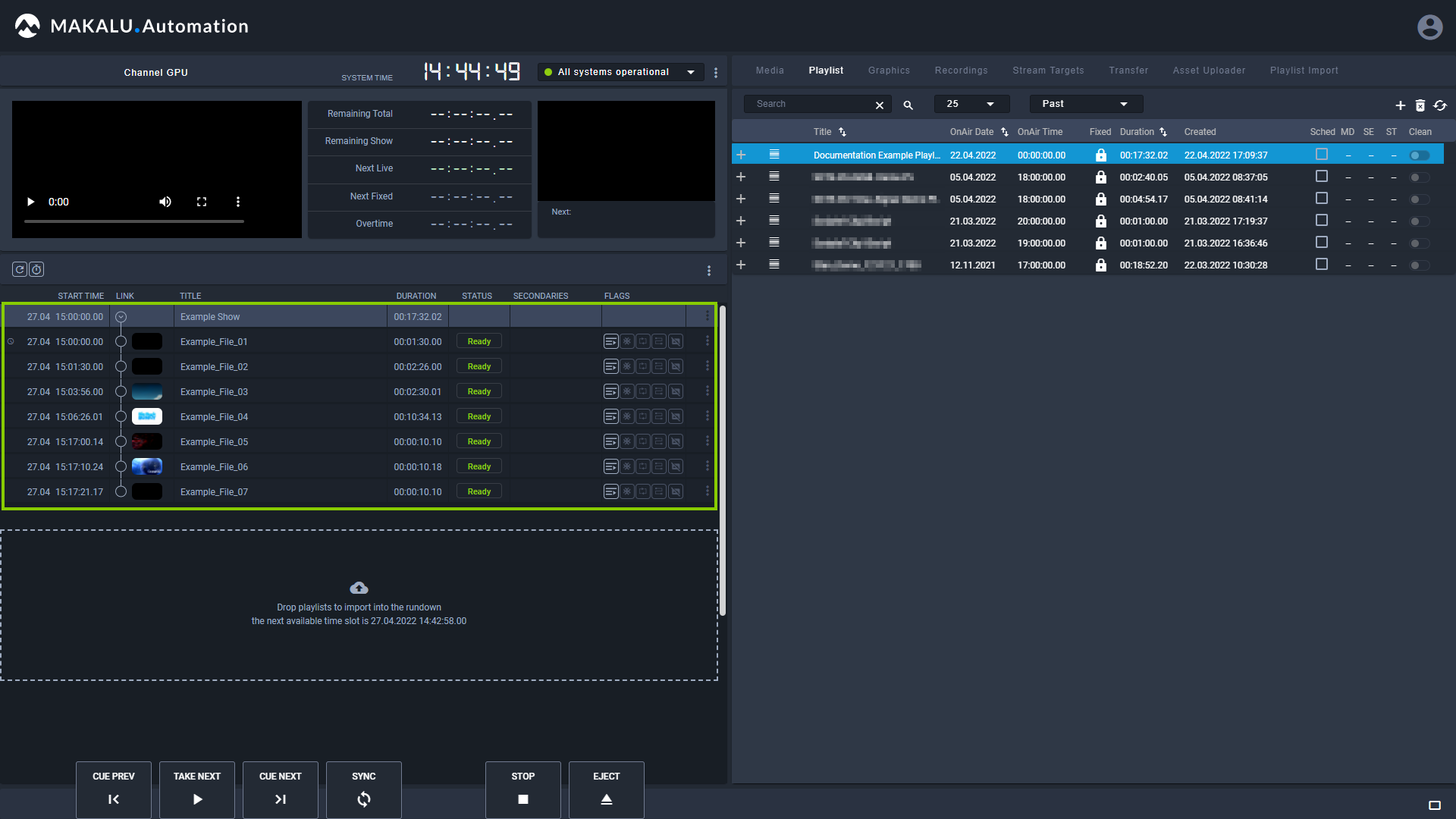Click the TAKE NEXT button
Screen dimensions: 1456x819
(197, 789)
